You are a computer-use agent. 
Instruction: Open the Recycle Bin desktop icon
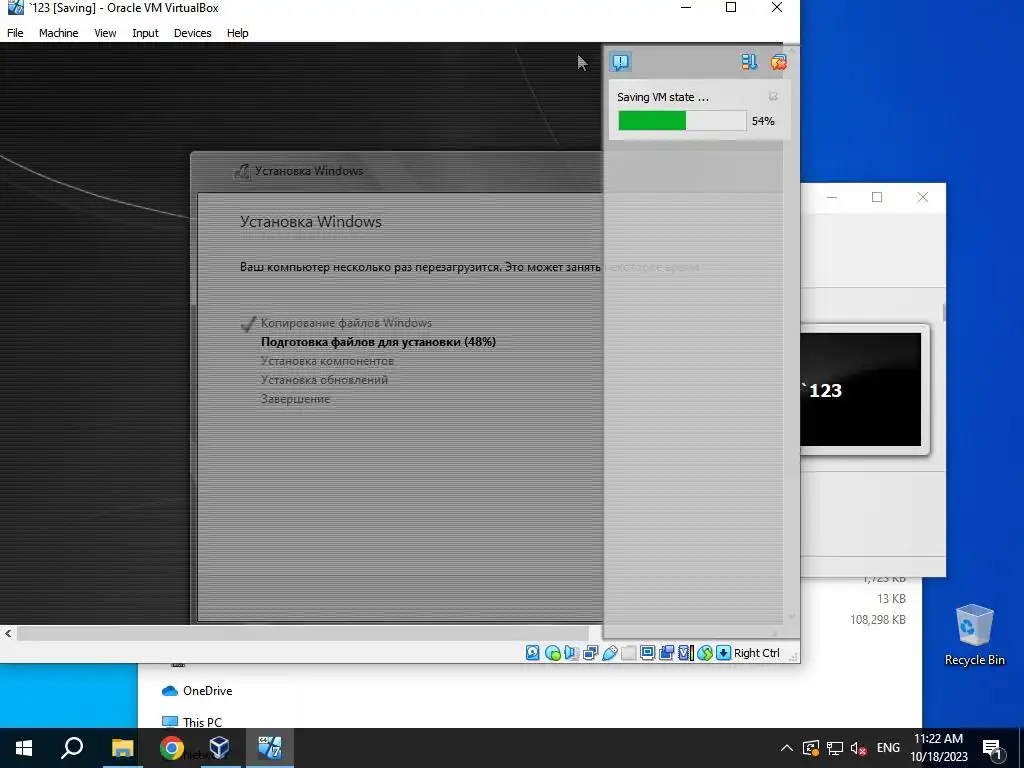pyautogui.click(x=974, y=635)
